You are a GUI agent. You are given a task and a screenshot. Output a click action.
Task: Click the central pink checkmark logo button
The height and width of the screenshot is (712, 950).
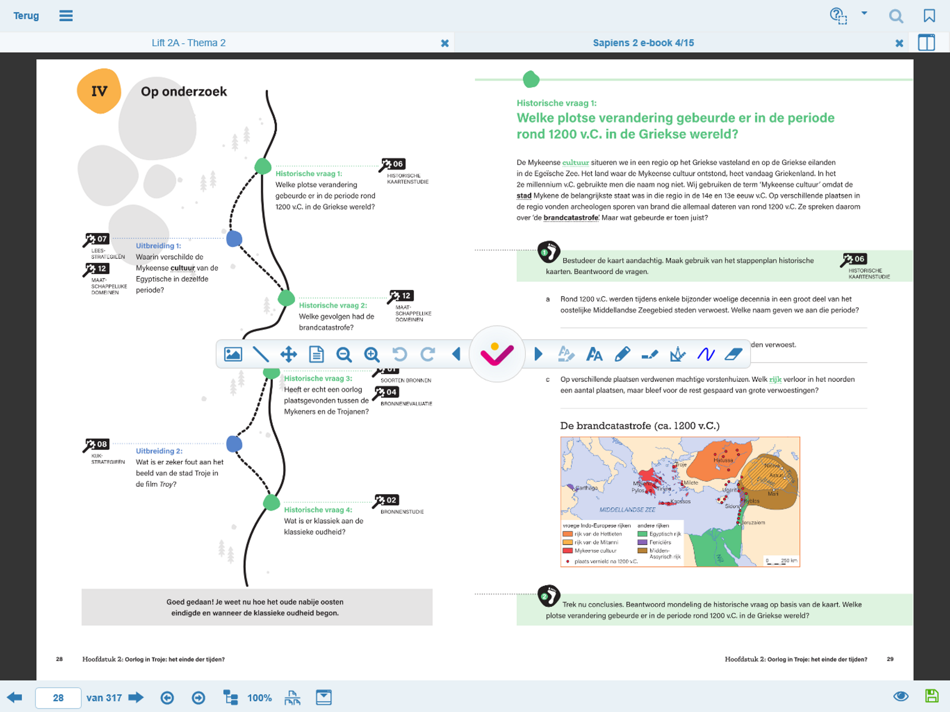pyautogui.click(x=497, y=354)
